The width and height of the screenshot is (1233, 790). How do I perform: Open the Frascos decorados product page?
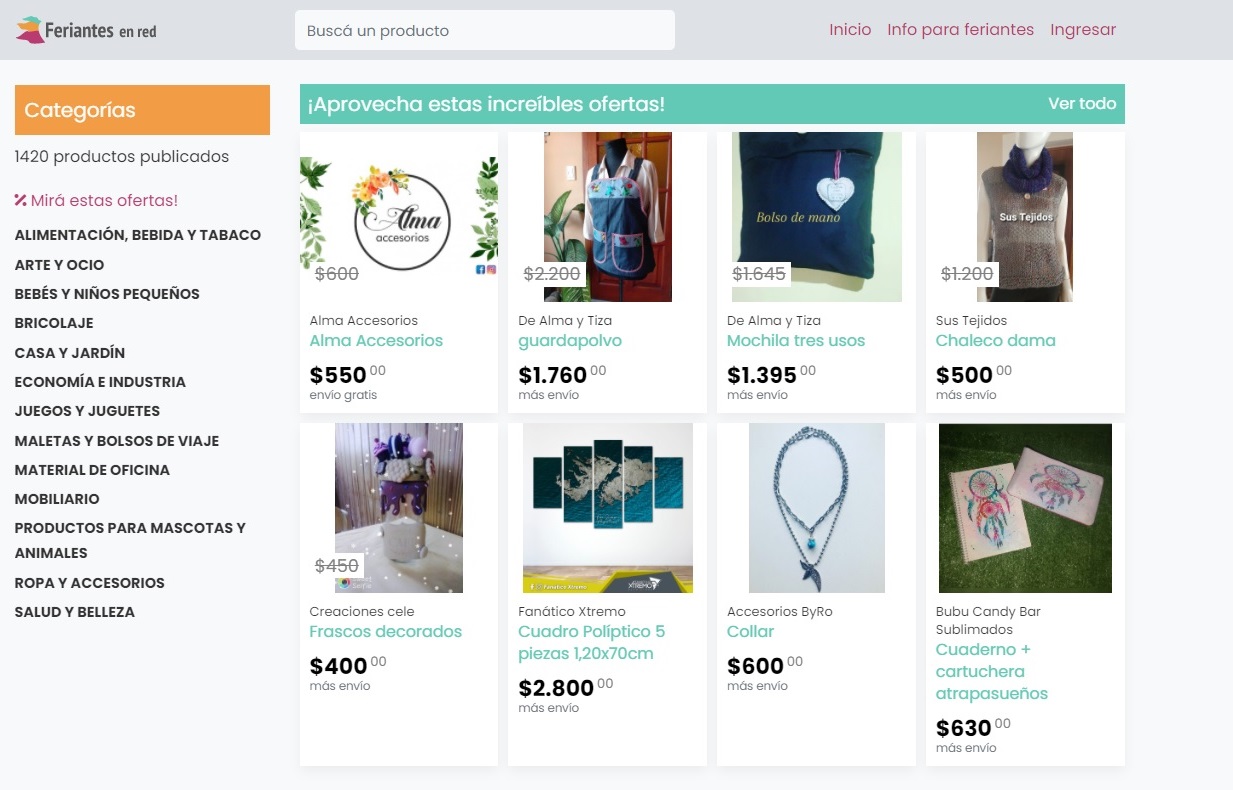point(384,631)
